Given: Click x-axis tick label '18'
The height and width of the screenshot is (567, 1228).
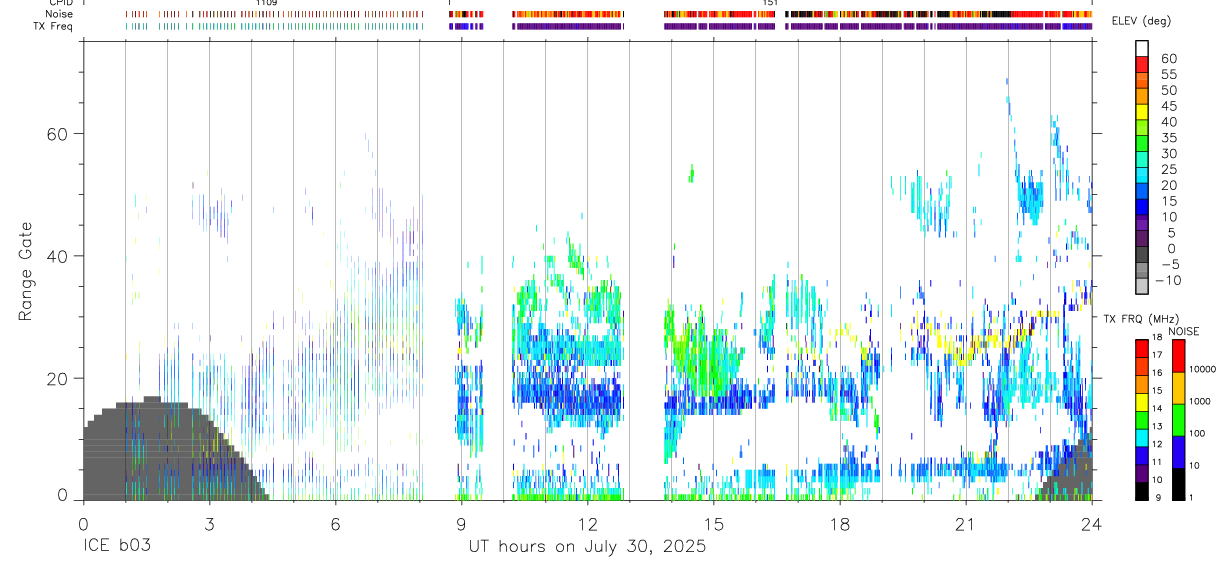Looking at the screenshot, I should pos(839,524).
